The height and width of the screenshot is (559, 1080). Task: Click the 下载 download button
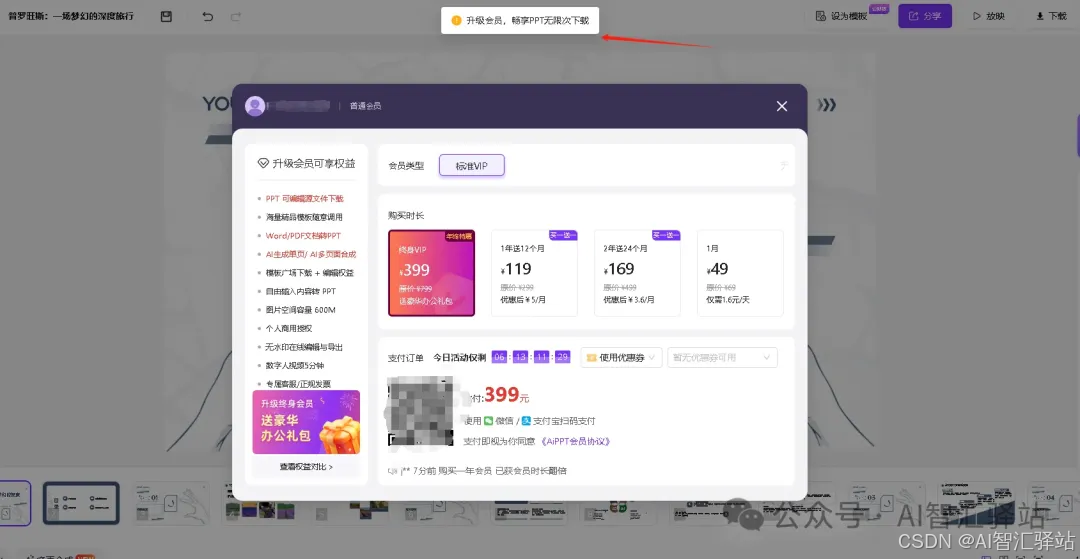[1051, 16]
